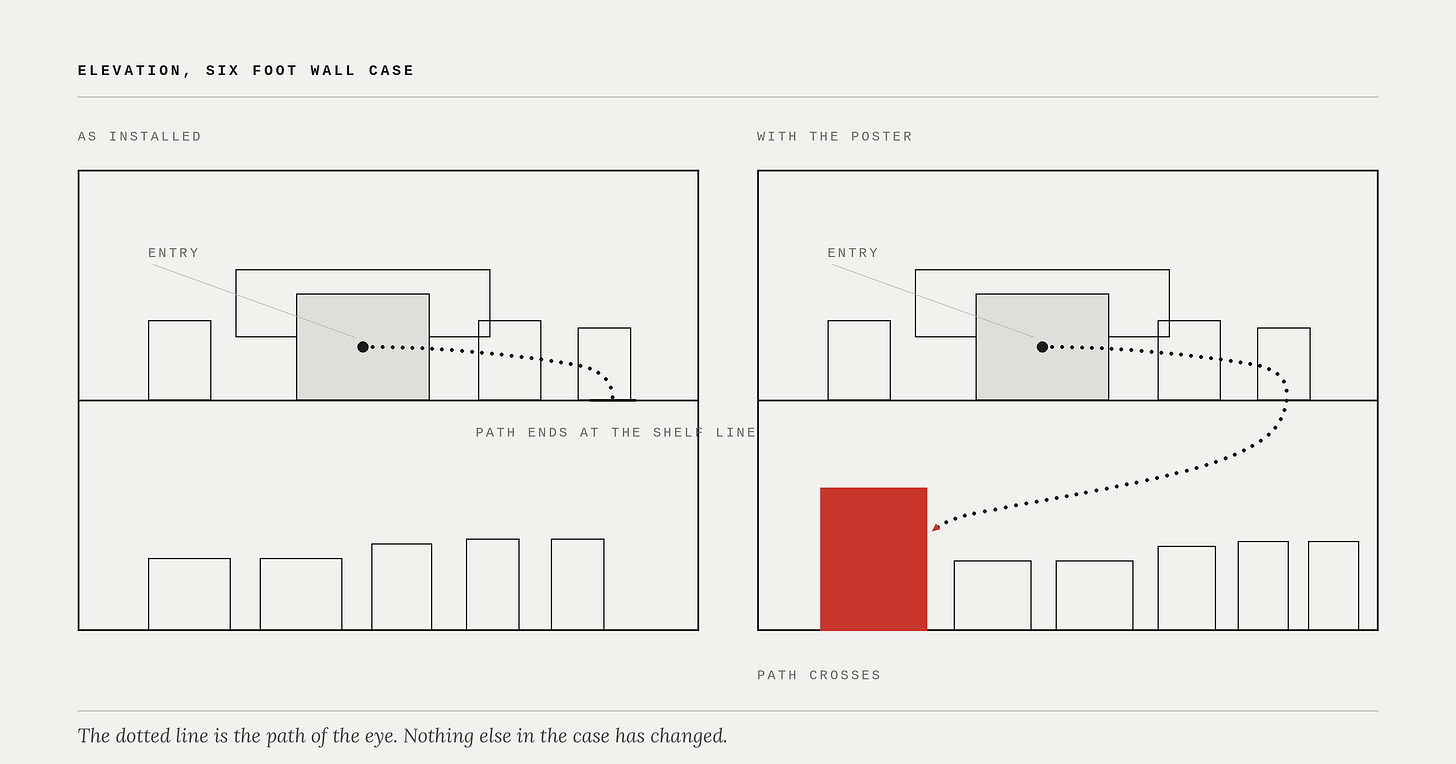Click the italic caption about the dotted line
The width and height of the screenshot is (1456, 764).
pos(402,736)
